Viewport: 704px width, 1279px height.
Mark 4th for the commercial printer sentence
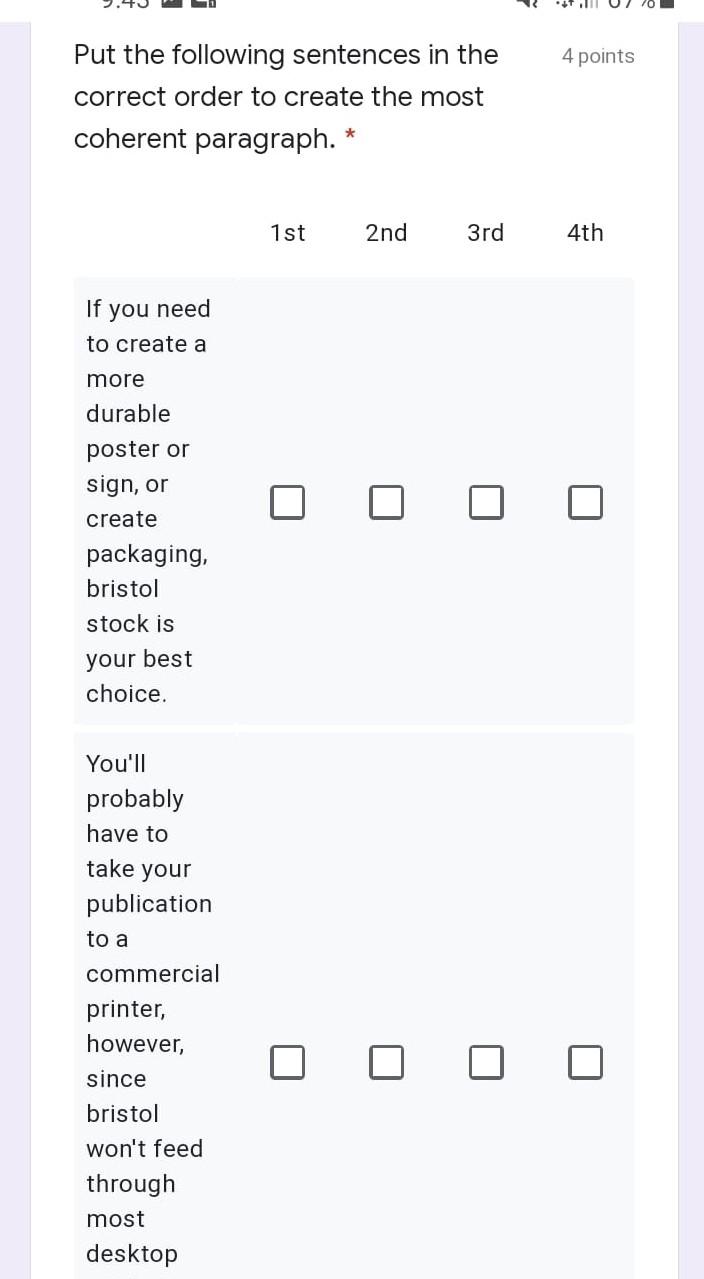[x=585, y=1062]
